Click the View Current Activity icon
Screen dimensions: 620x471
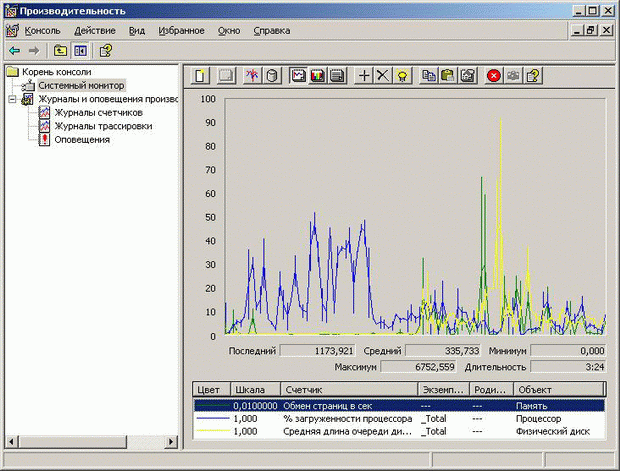point(252,75)
